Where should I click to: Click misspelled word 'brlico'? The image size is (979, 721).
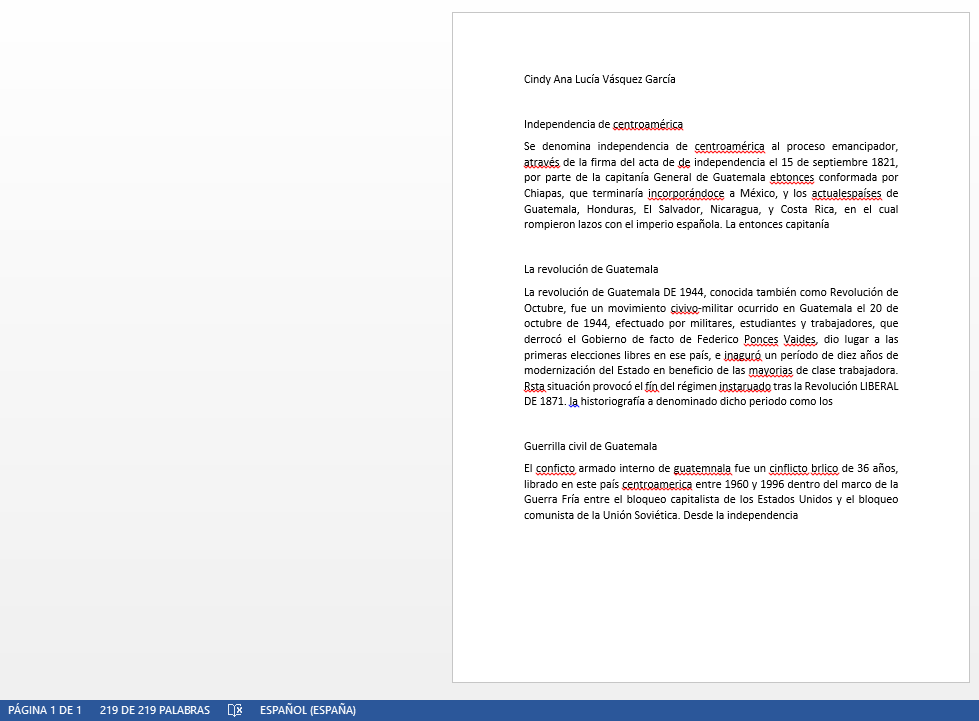click(x=824, y=468)
